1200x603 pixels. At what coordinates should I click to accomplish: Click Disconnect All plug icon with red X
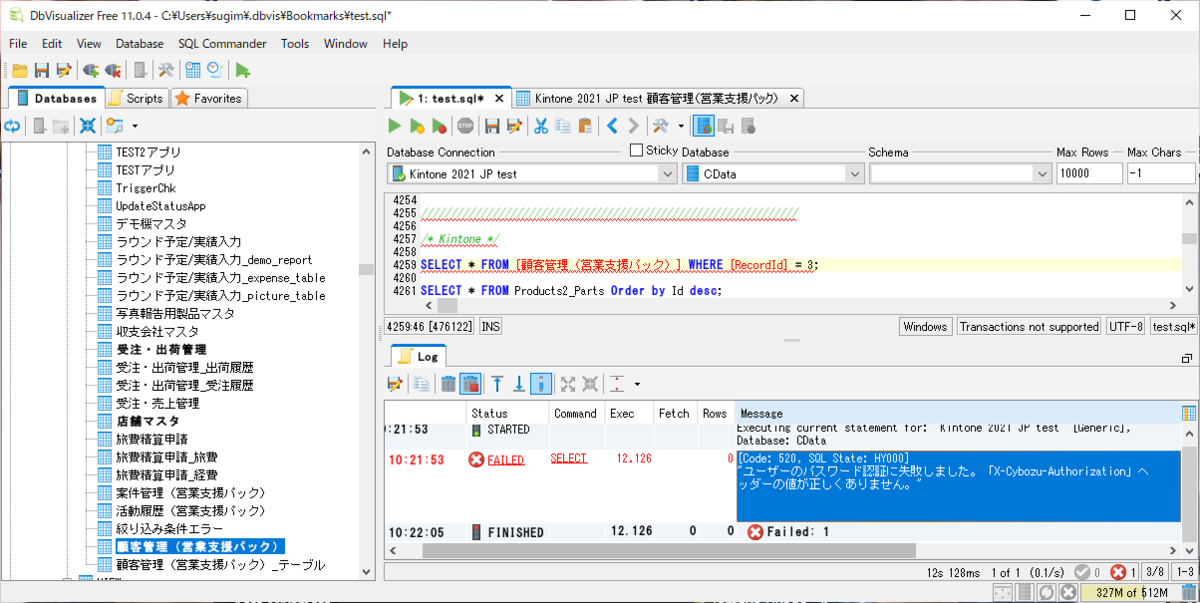(x=113, y=70)
